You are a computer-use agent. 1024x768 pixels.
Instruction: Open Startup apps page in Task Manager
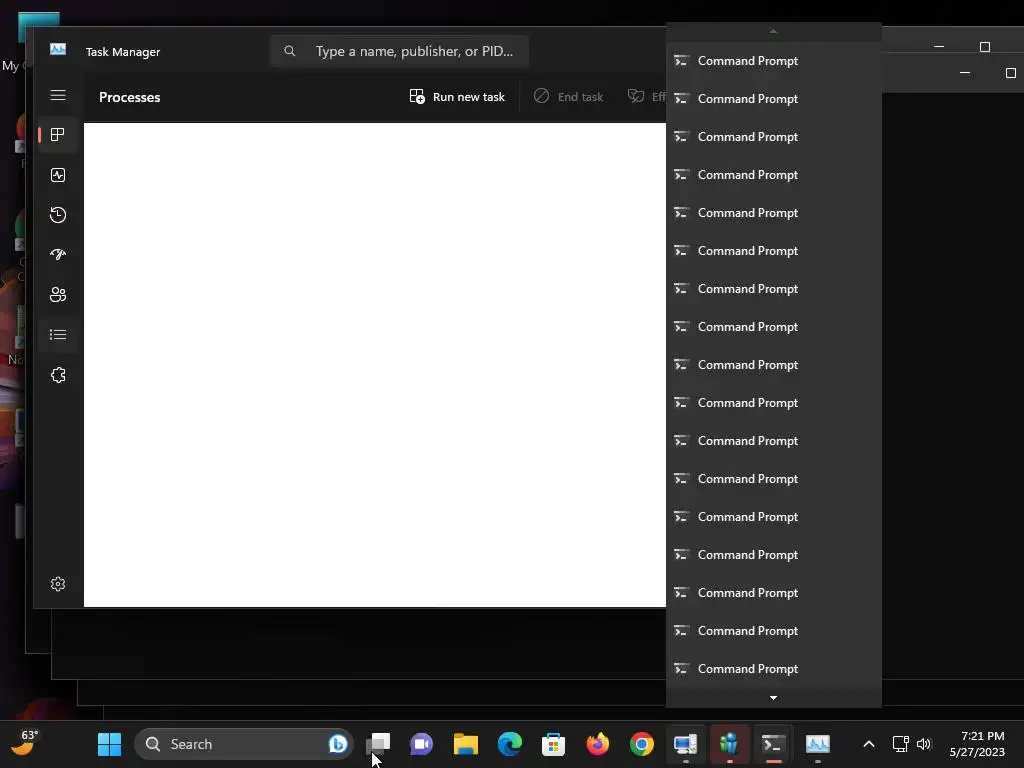pyautogui.click(x=57, y=255)
